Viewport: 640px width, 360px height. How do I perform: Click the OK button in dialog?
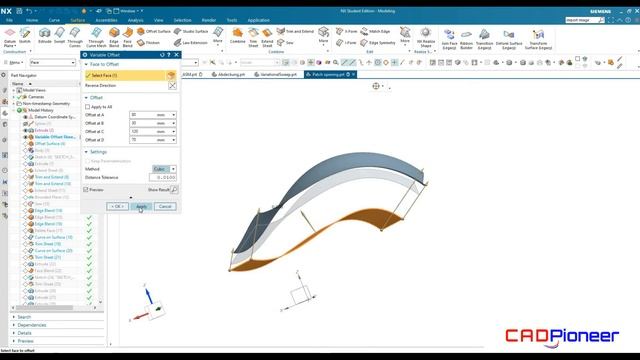[x=117, y=207]
